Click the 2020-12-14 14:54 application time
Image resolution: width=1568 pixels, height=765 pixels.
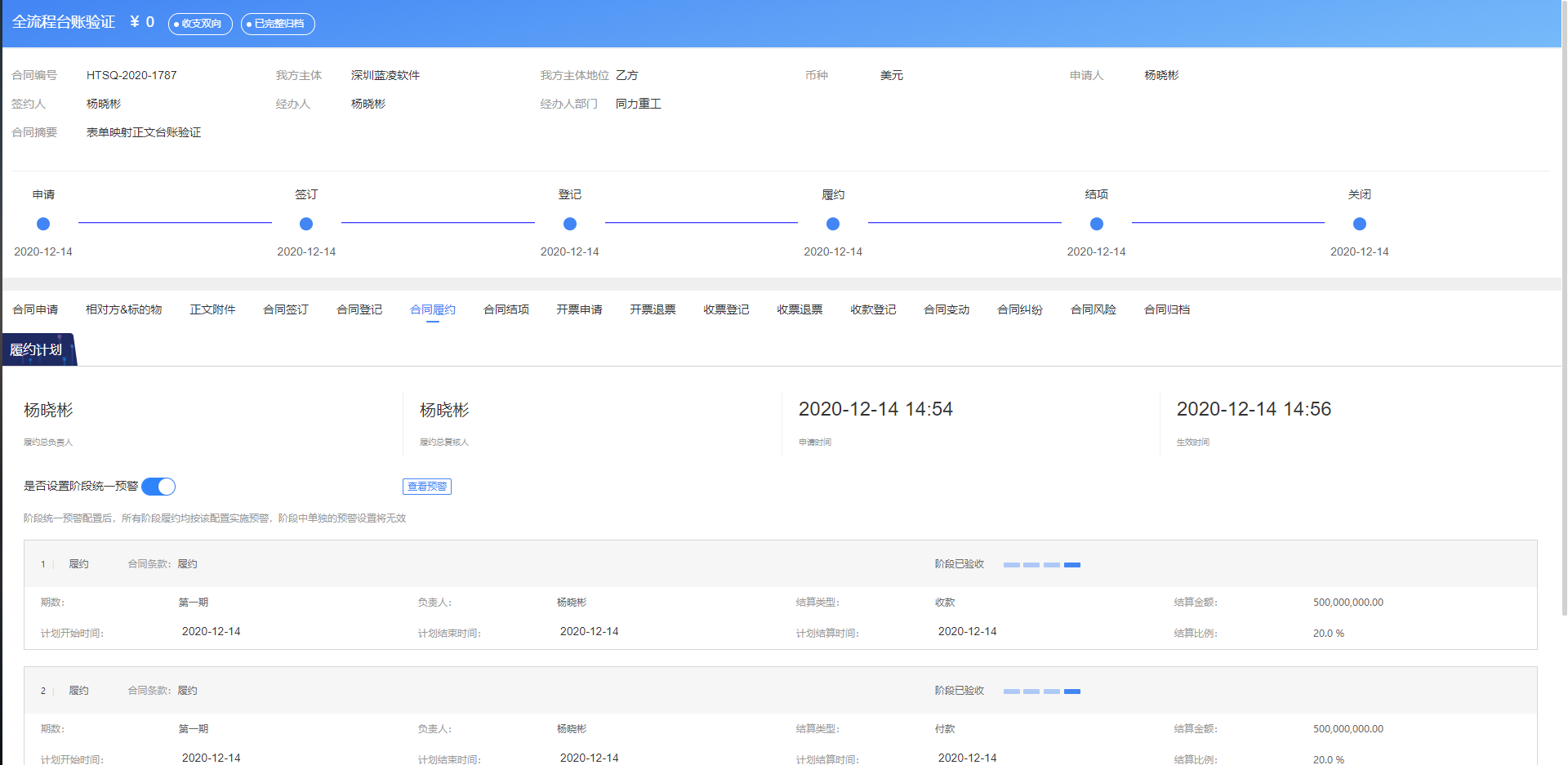875,409
